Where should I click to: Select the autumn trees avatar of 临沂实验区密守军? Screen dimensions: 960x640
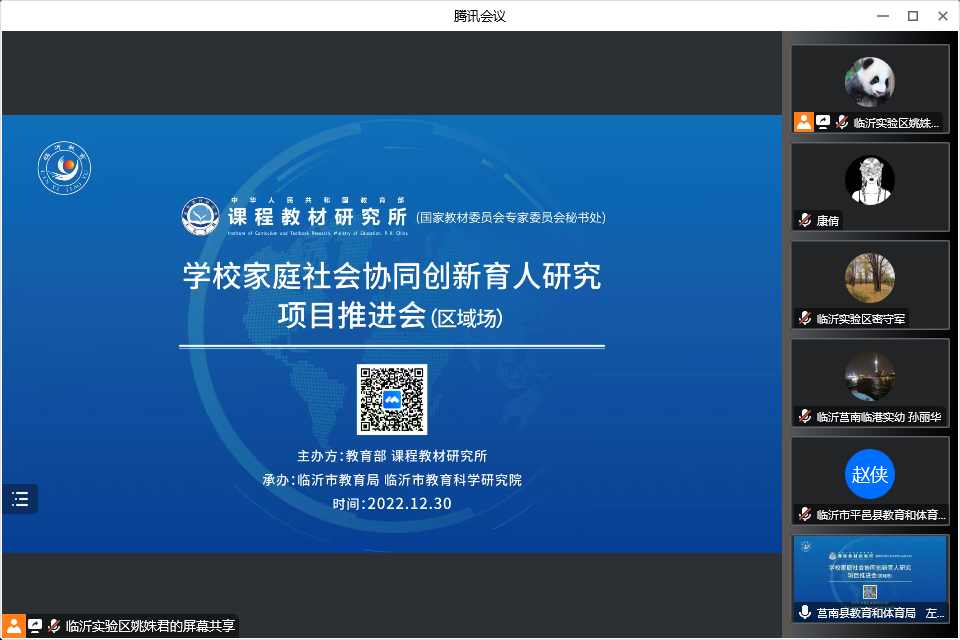(870, 278)
